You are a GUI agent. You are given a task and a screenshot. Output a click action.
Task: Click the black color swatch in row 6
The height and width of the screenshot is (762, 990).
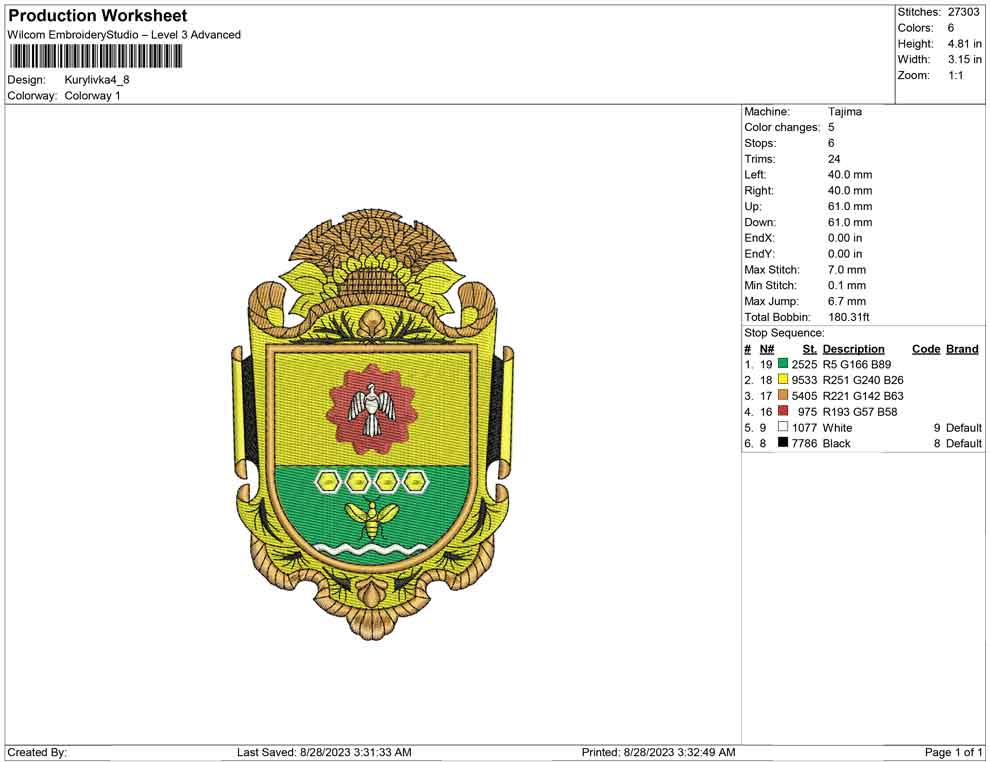783,443
